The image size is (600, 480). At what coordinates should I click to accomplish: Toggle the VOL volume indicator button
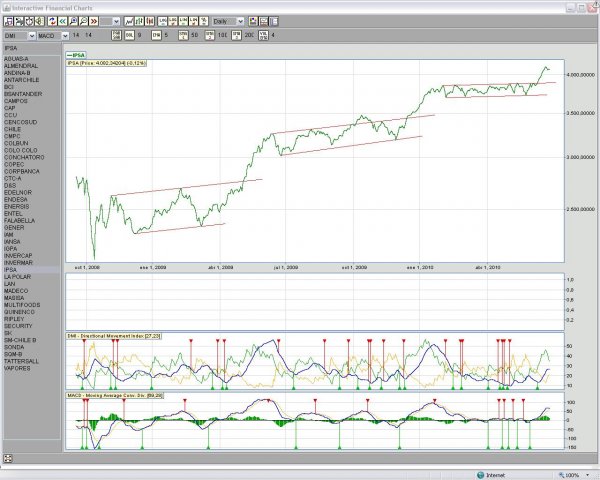click(x=263, y=35)
